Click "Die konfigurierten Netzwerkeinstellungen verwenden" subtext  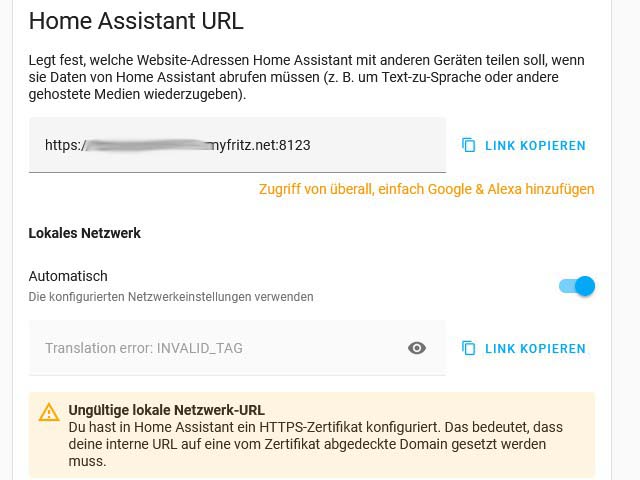[x=171, y=297]
